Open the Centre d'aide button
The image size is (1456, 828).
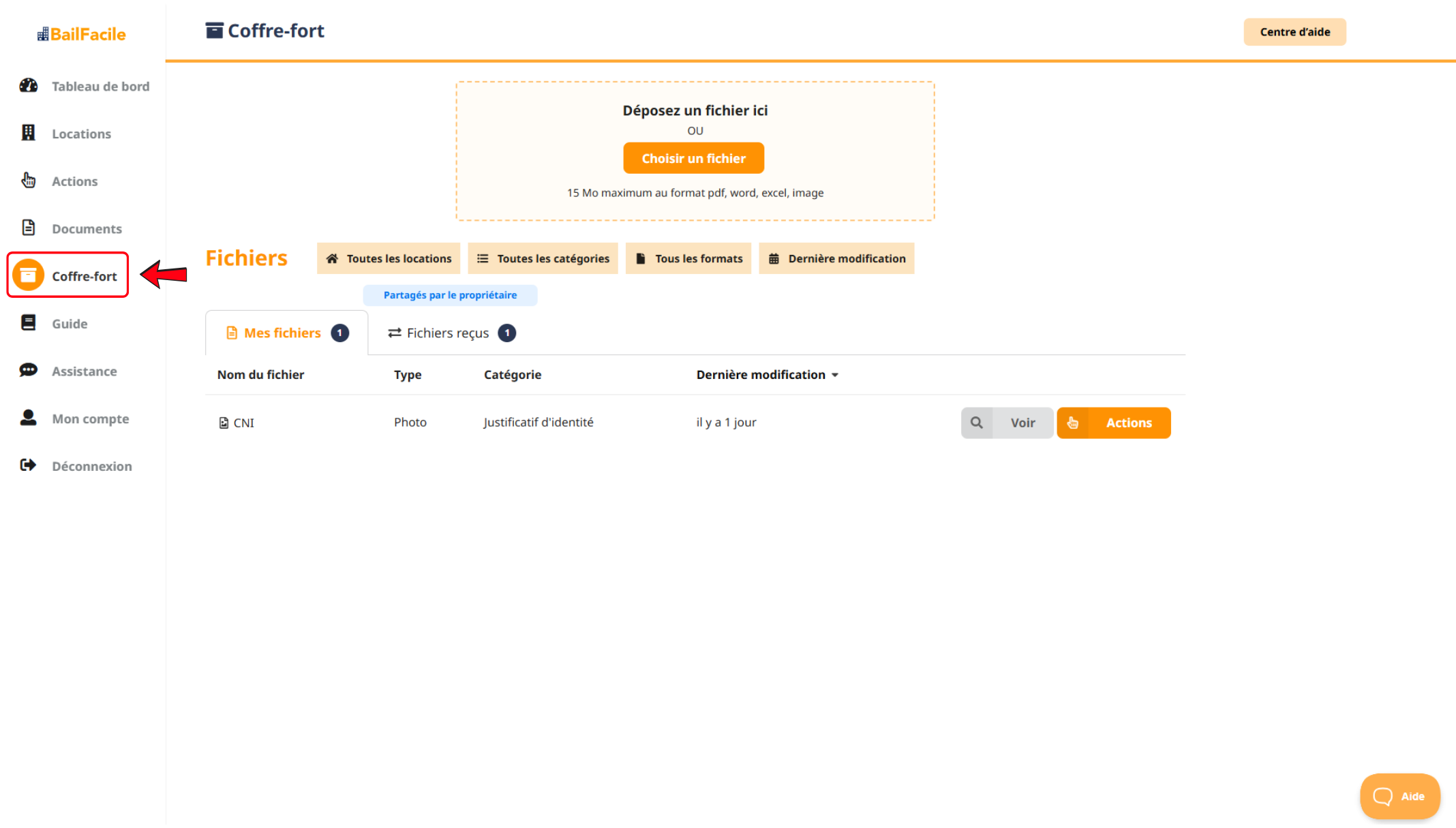(x=1294, y=32)
